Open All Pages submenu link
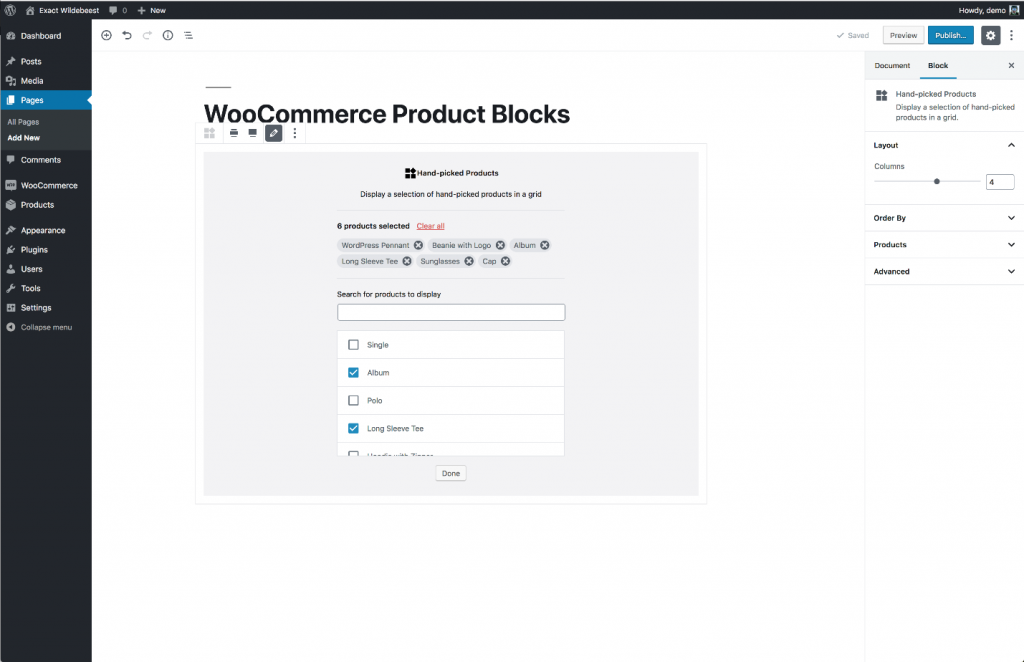The image size is (1024, 662). point(24,122)
